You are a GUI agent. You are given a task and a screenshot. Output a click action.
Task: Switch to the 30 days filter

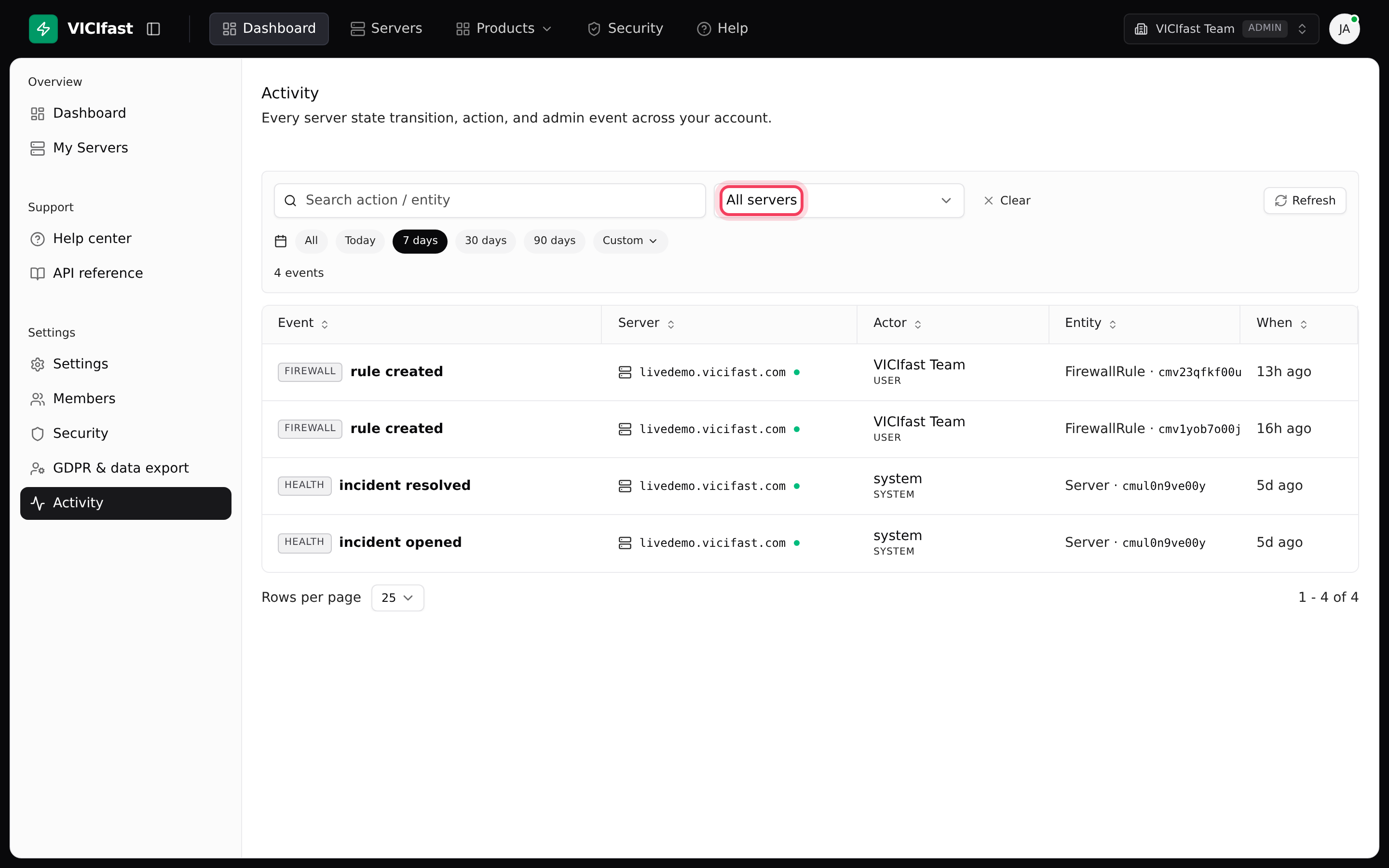pyautogui.click(x=486, y=241)
